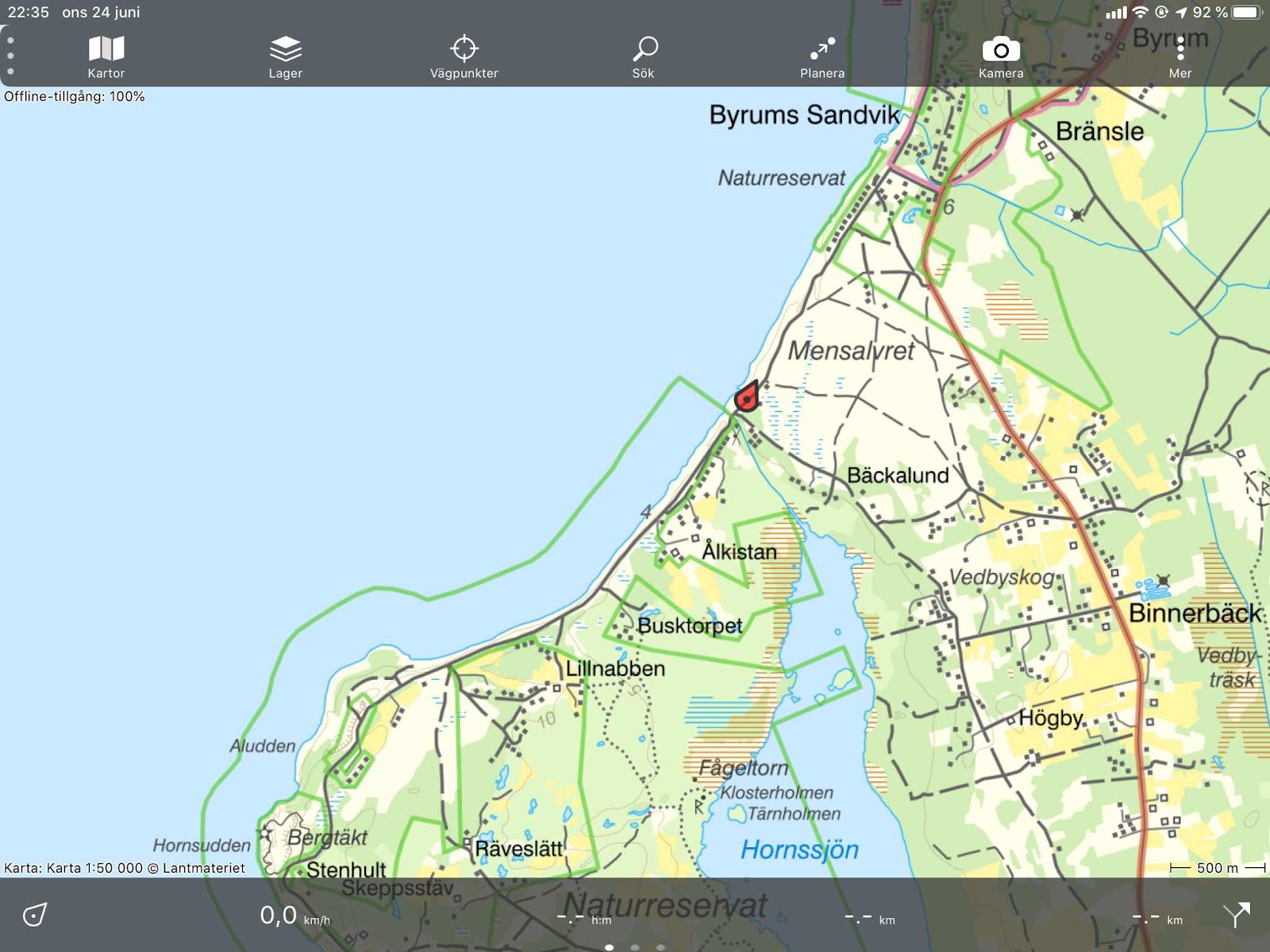Tap the Offline-tillgång: 100% status
This screenshot has height=952, width=1270.
coord(75,96)
